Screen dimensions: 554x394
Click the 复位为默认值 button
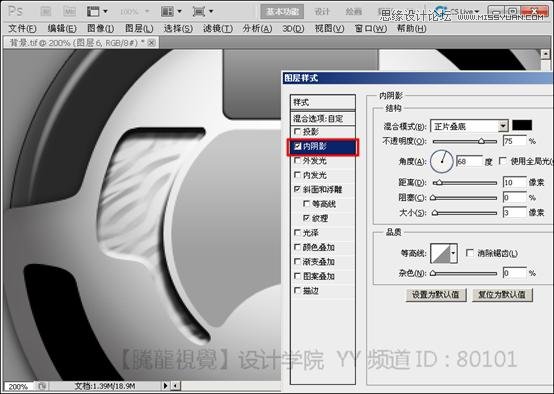[x=502, y=295]
